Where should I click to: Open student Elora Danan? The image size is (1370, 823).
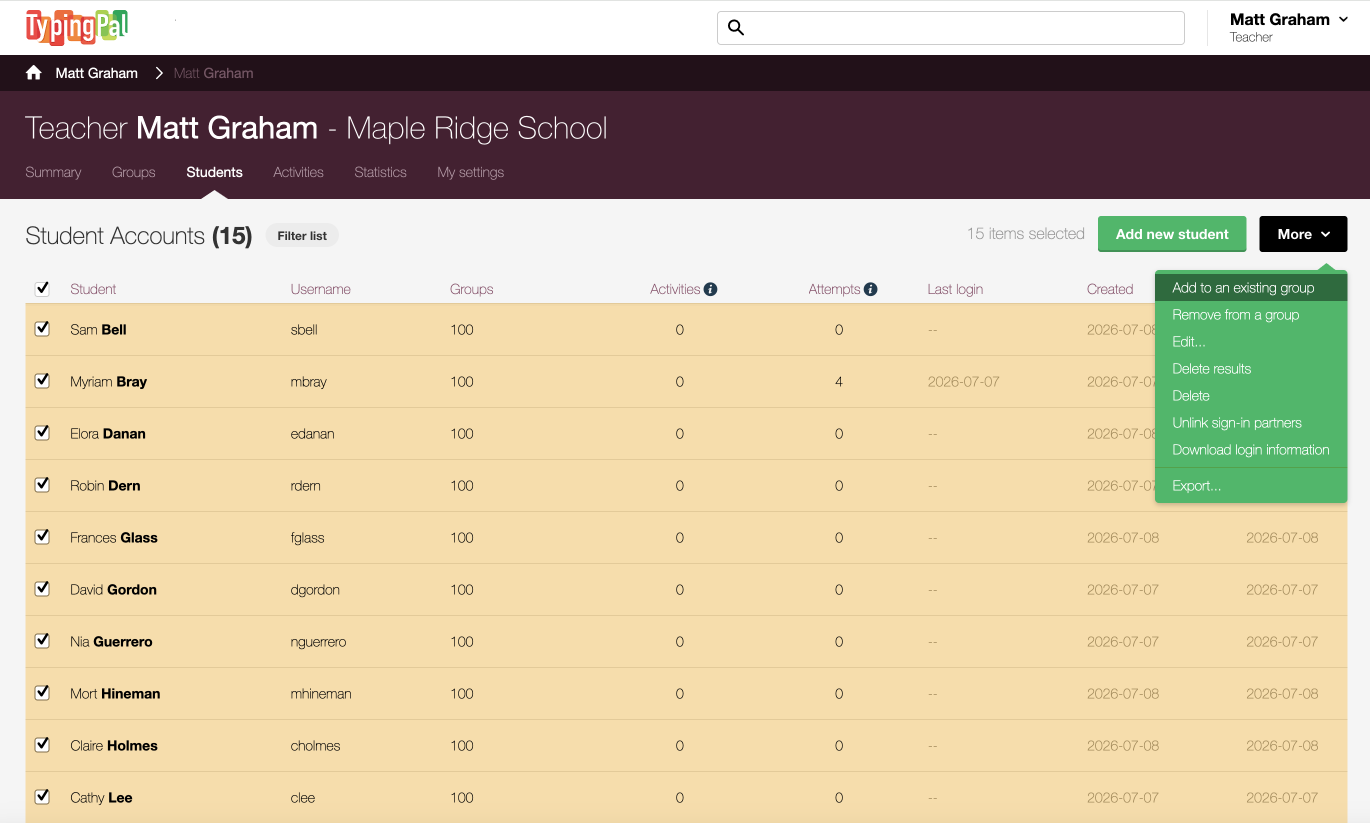108,433
